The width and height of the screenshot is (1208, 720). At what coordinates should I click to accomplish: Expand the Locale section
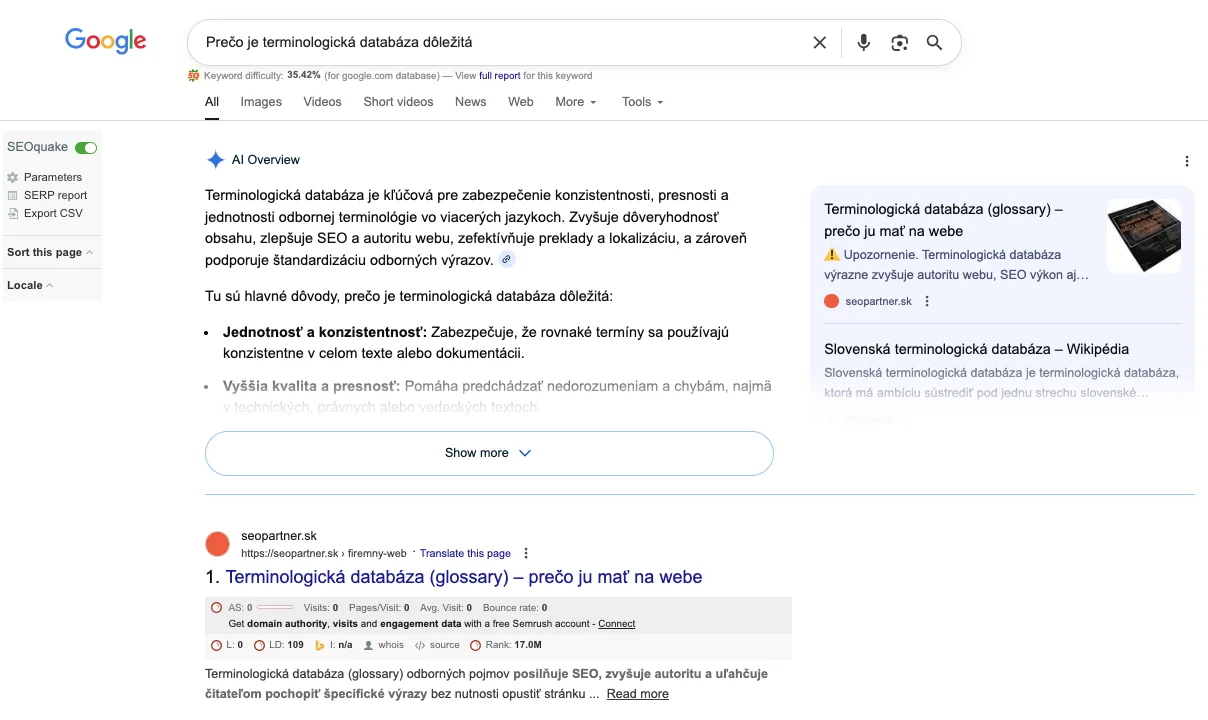tap(30, 286)
